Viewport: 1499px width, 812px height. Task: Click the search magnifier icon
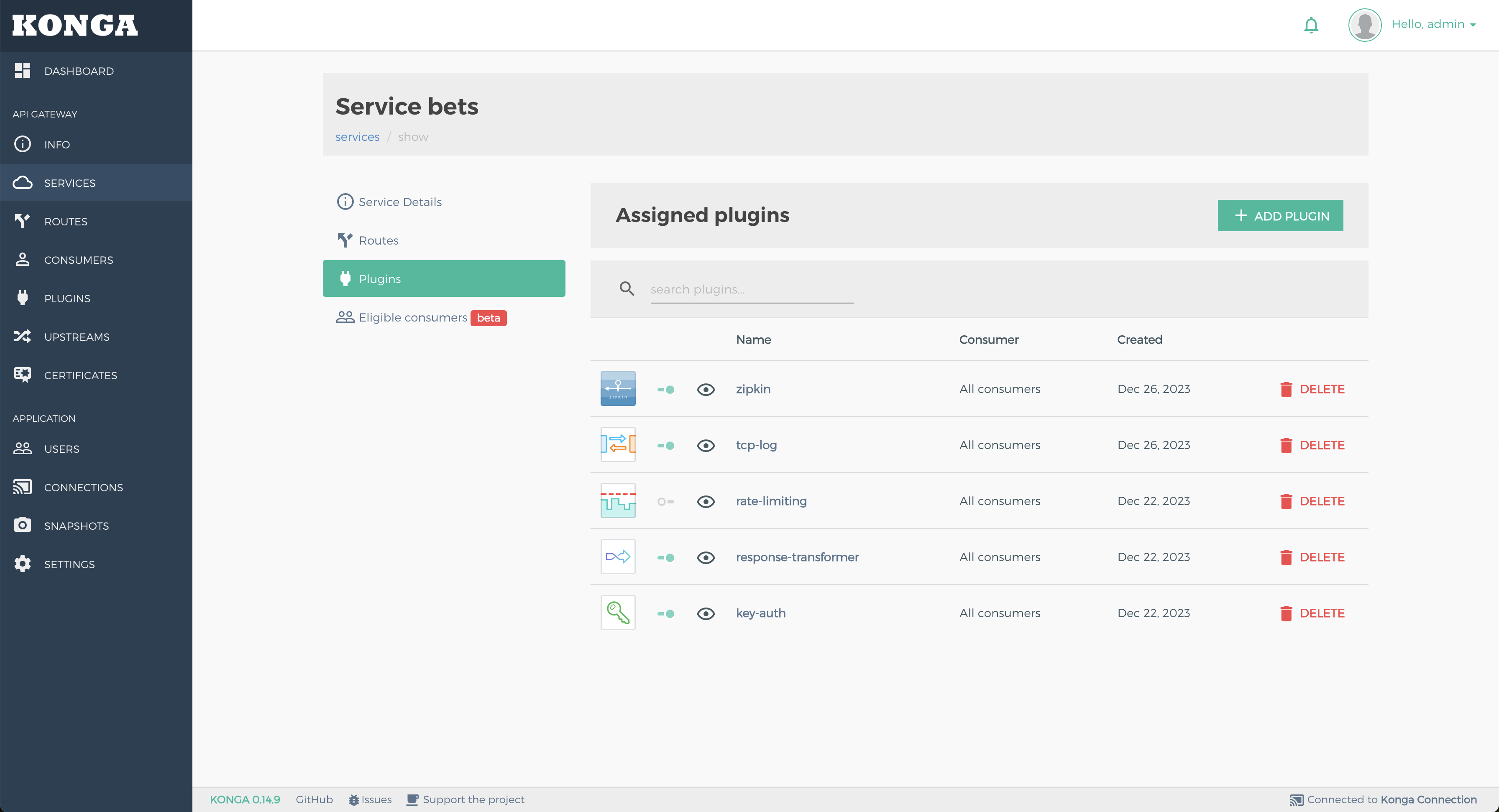(x=626, y=289)
